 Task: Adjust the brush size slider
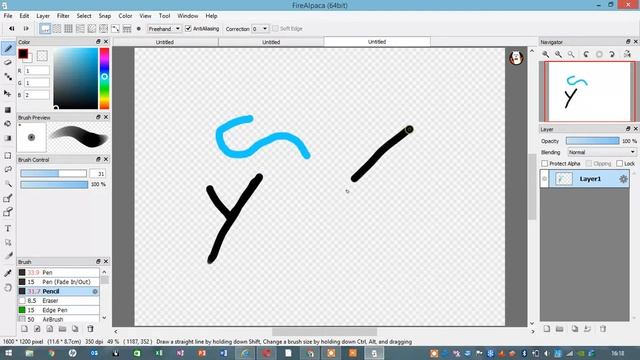point(53,173)
